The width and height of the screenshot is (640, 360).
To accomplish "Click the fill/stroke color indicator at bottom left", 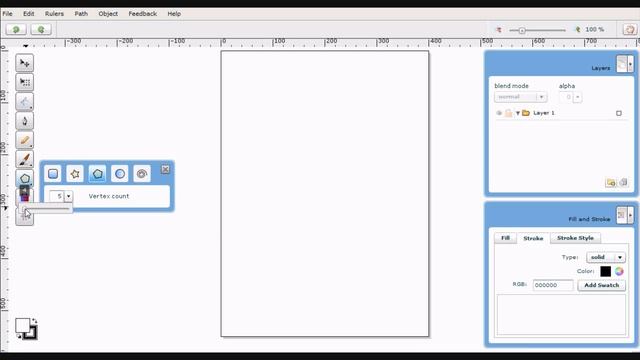I will [26, 329].
